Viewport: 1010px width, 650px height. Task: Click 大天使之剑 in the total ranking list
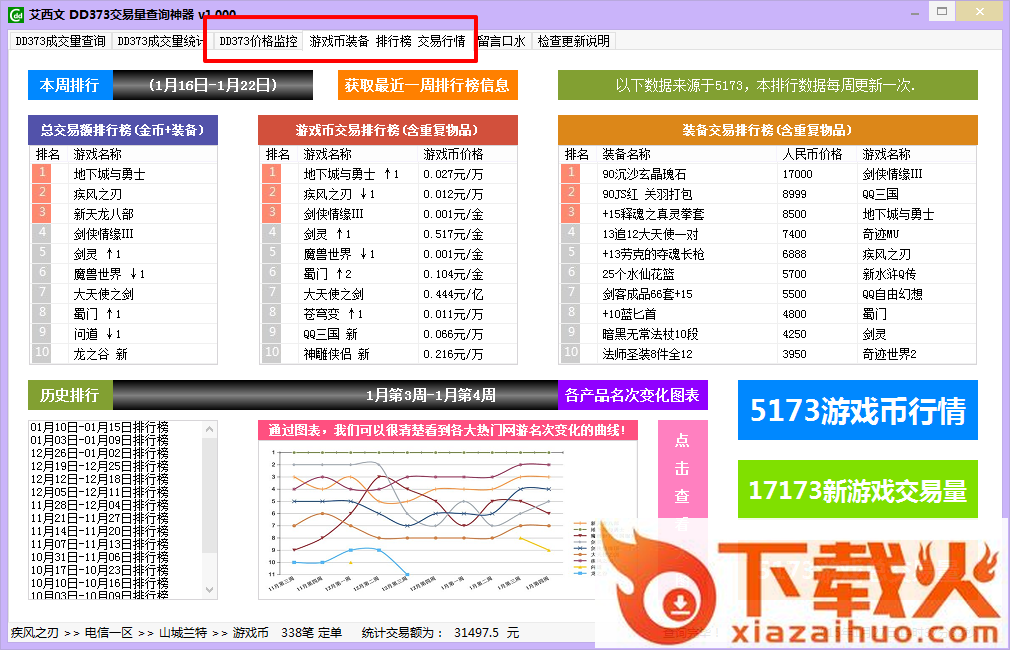click(104, 294)
